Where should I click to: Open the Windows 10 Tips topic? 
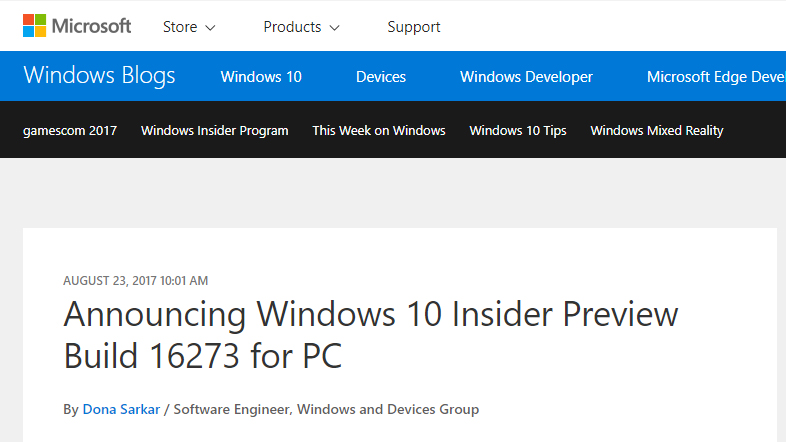pos(518,130)
